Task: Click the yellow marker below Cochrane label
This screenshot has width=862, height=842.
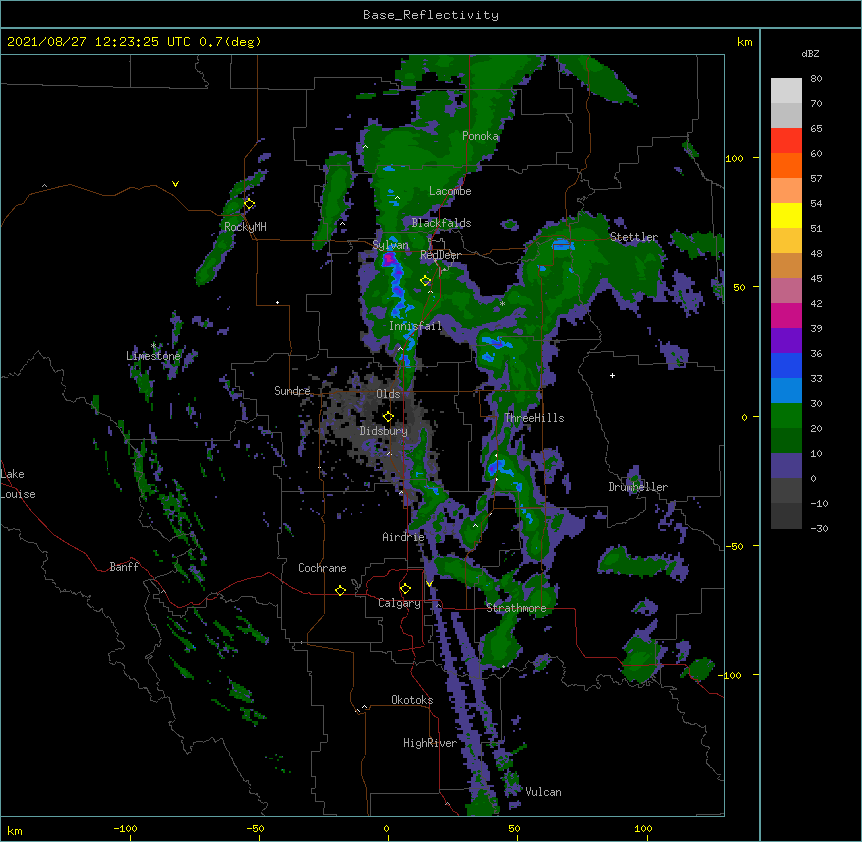Action: click(340, 590)
